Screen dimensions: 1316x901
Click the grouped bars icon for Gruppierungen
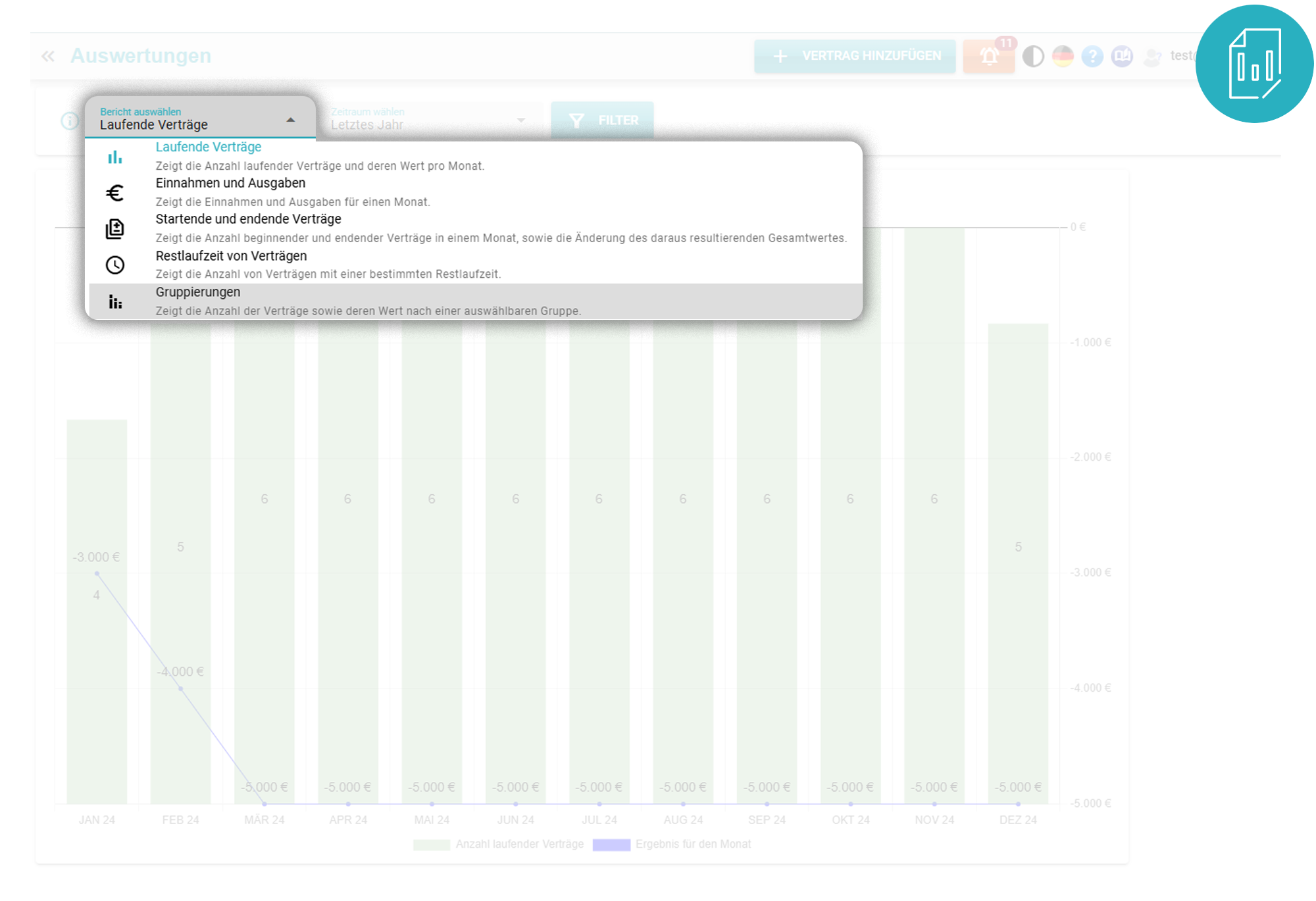click(115, 302)
